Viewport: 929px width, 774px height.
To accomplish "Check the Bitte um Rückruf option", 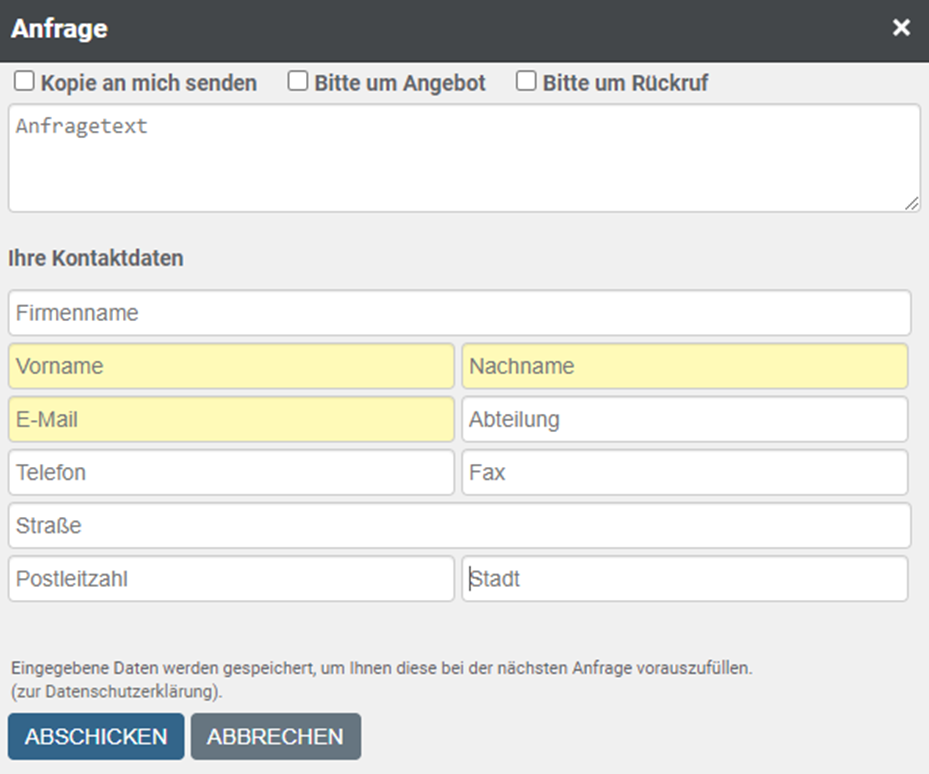I will click(x=526, y=82).
